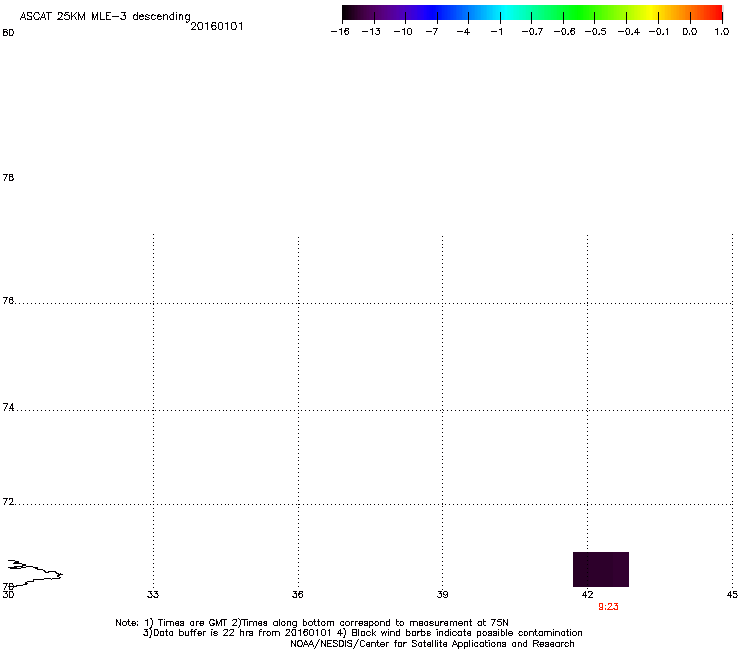
Task: Click the color scale value -4
Action: coord(463,32)
